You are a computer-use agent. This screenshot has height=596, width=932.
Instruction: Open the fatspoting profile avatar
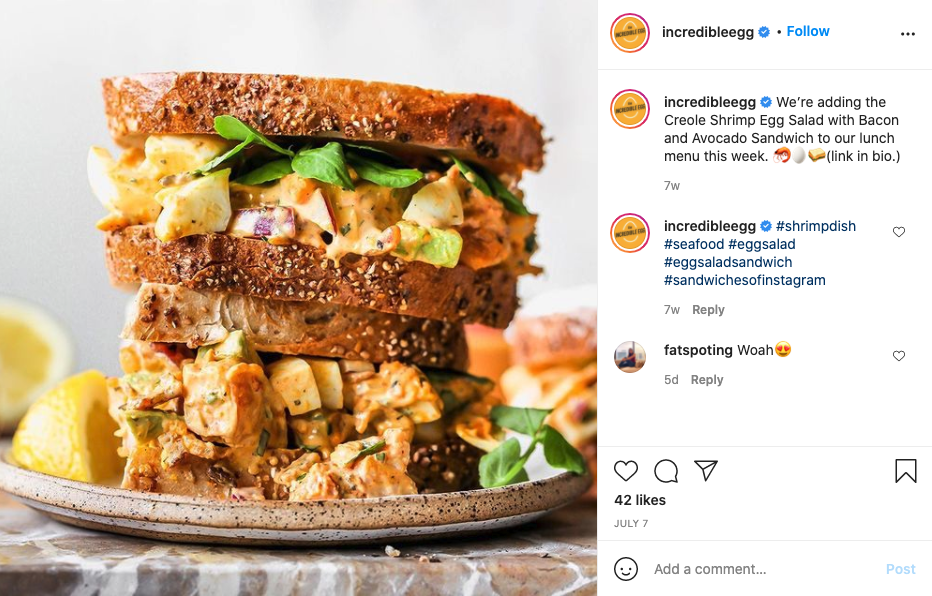[630, 357]
